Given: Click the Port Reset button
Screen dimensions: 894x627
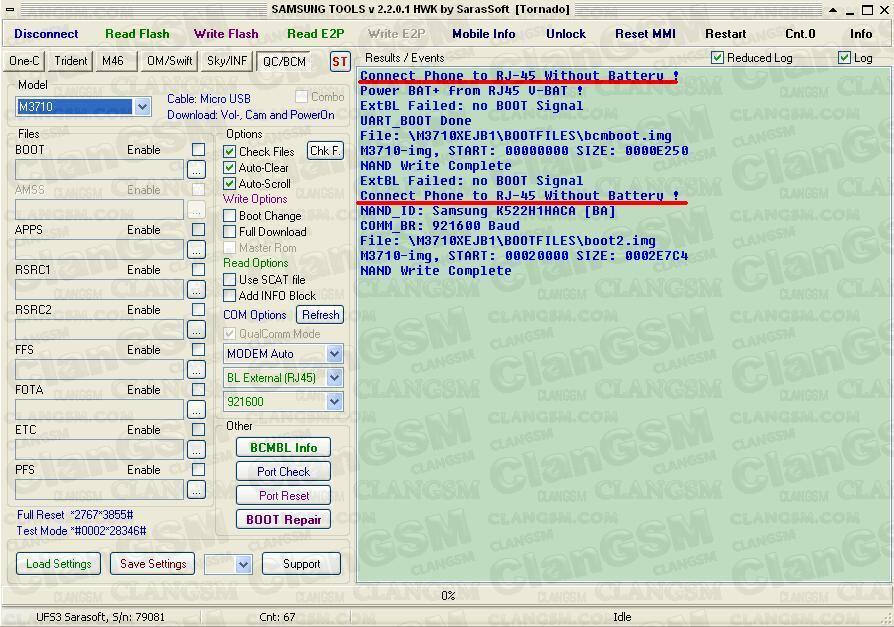Looking at the screenshot, I should (x=283, y=495).
